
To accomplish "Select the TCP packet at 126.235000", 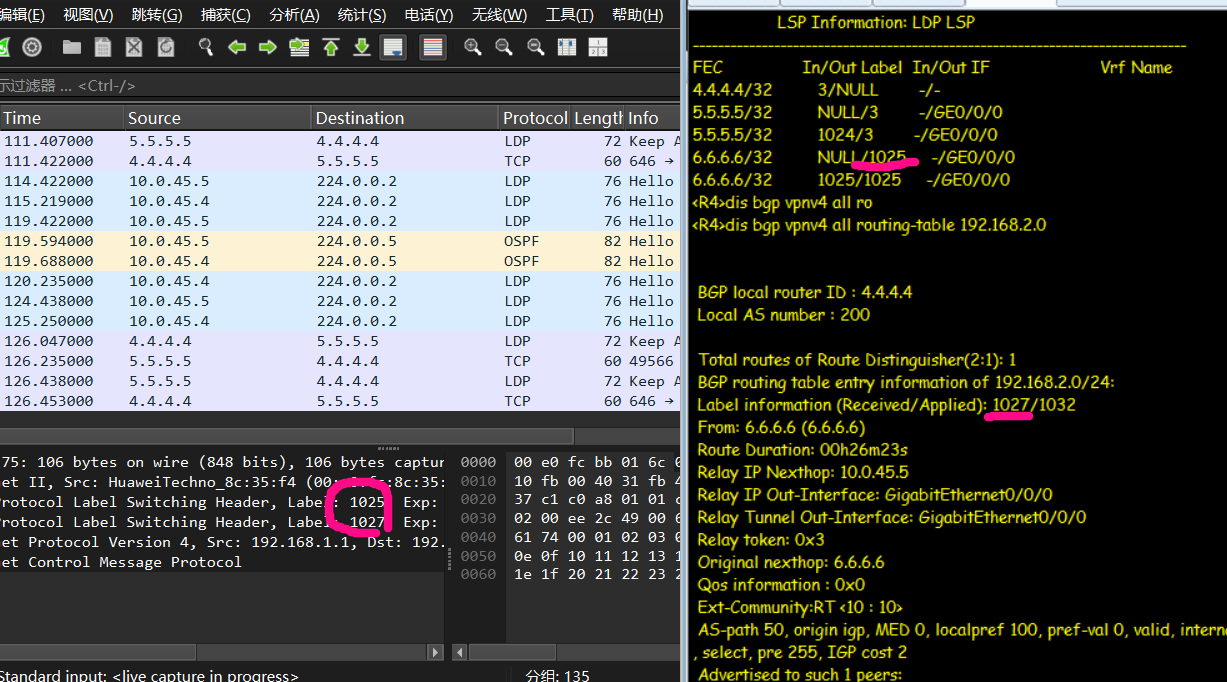I will 340,361.
